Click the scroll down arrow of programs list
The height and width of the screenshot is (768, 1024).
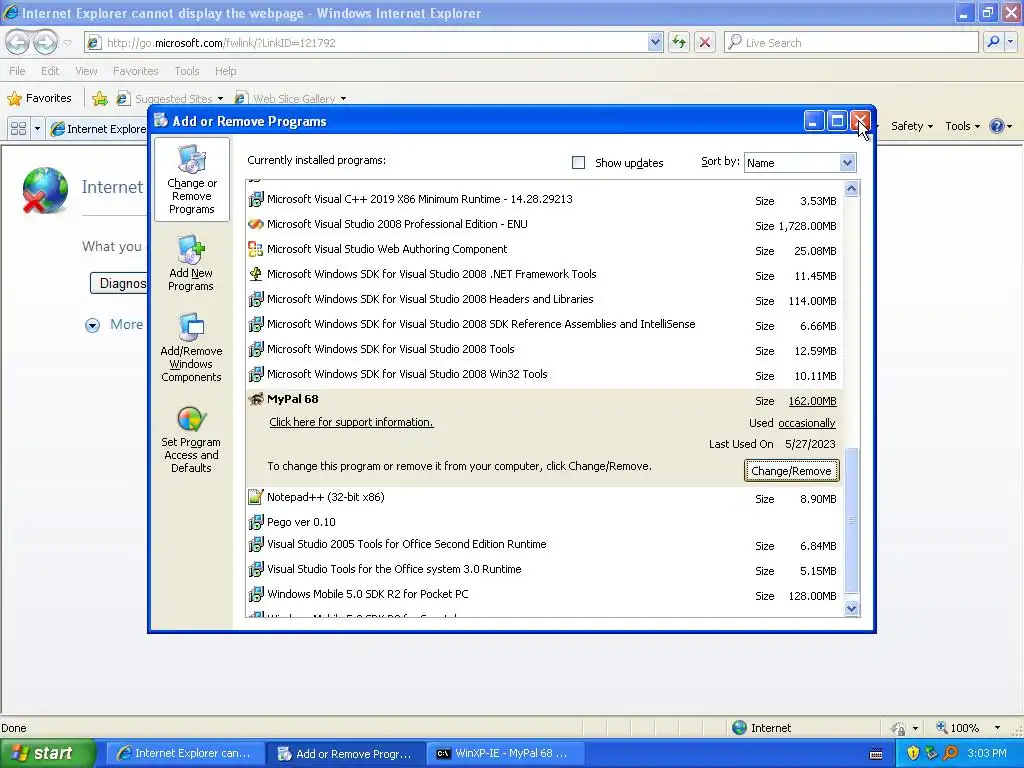[852, 609]
